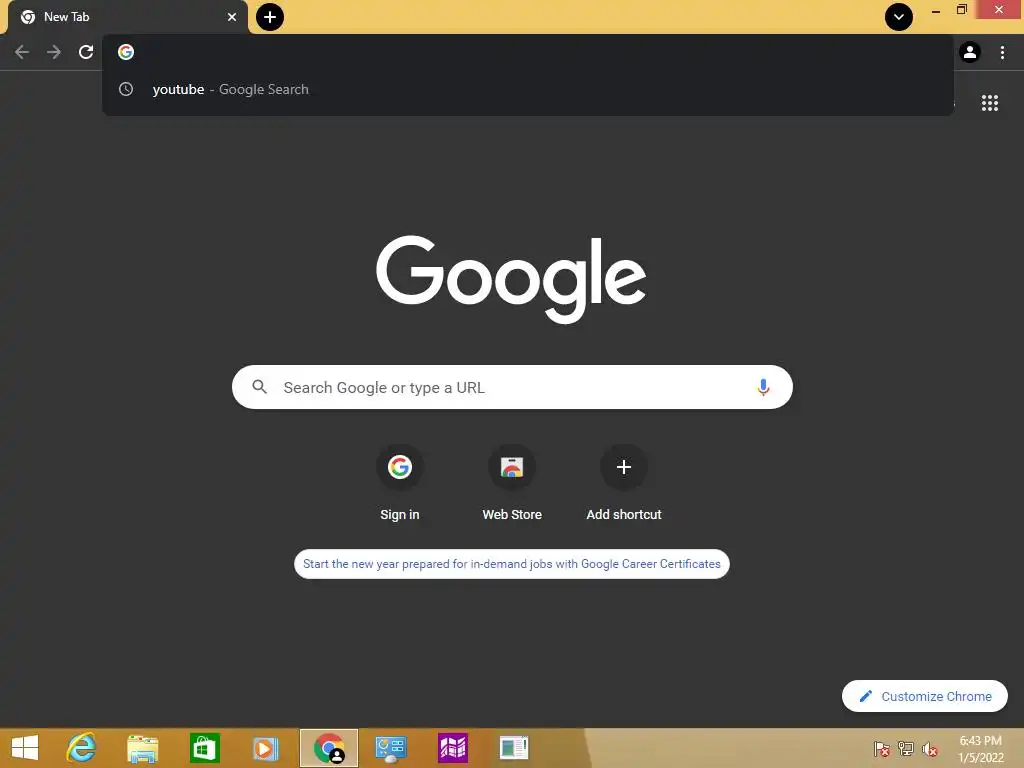
Task: Click the Google logo
Action: tap(511, 279)
